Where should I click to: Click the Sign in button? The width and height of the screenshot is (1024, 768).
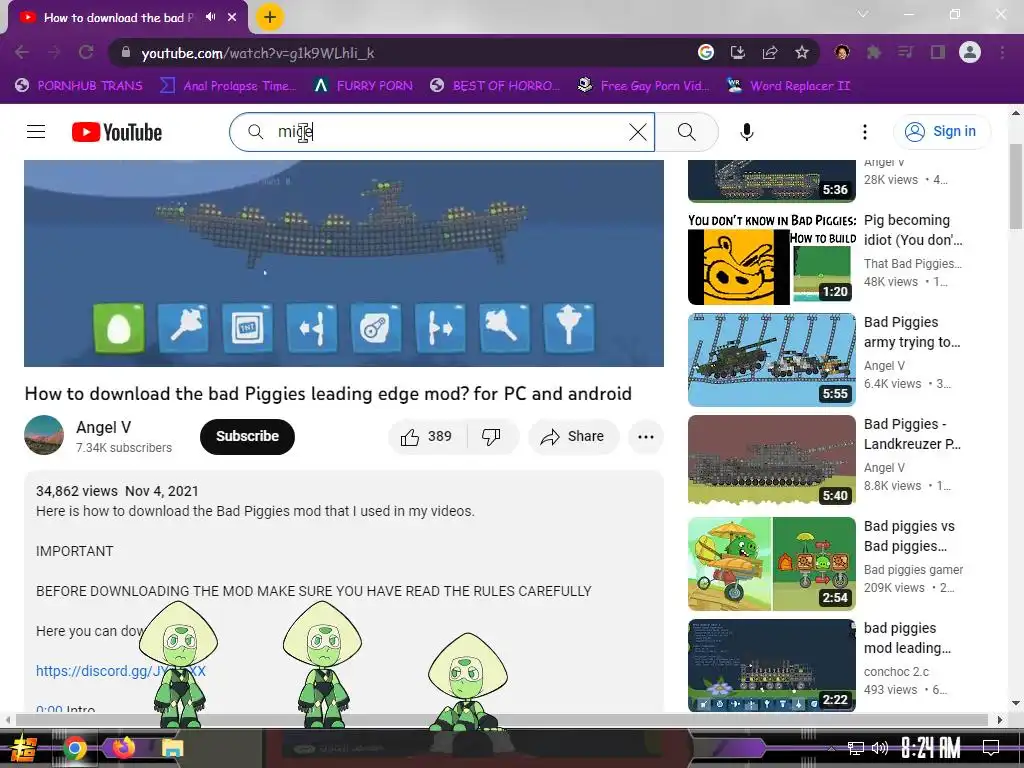(941, 131)
